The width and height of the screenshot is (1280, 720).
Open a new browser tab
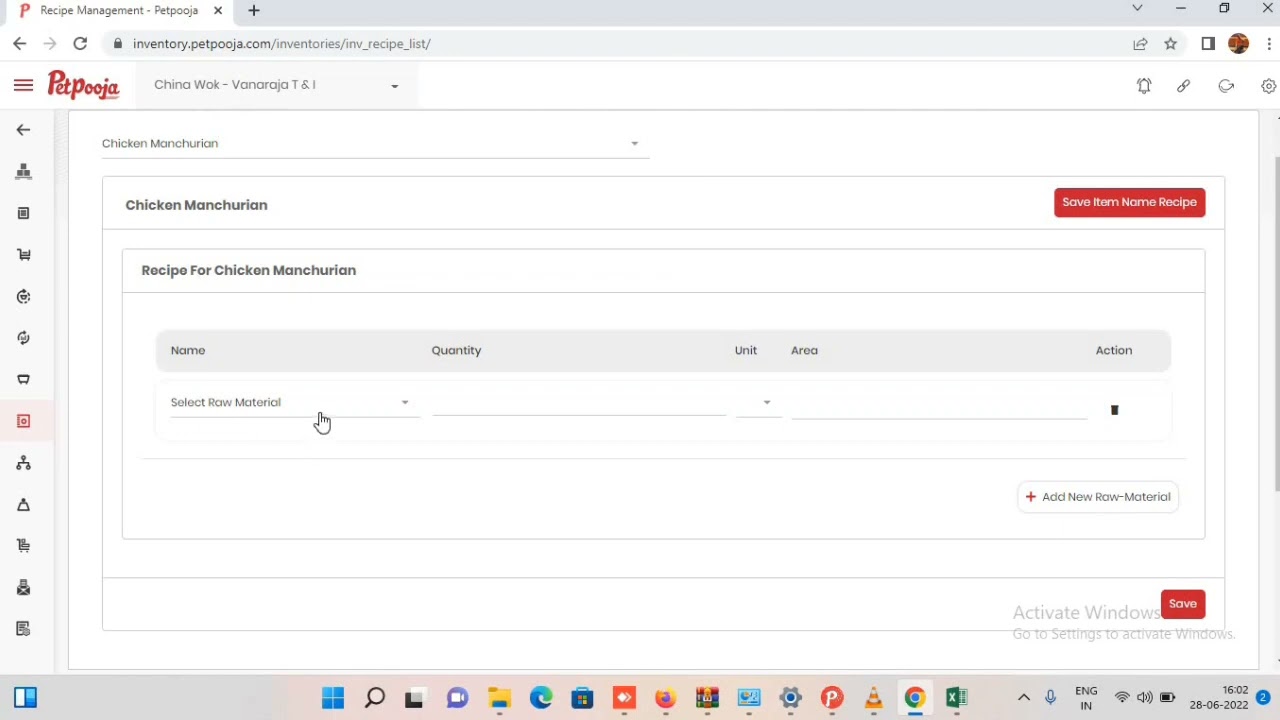click(254, 10)
